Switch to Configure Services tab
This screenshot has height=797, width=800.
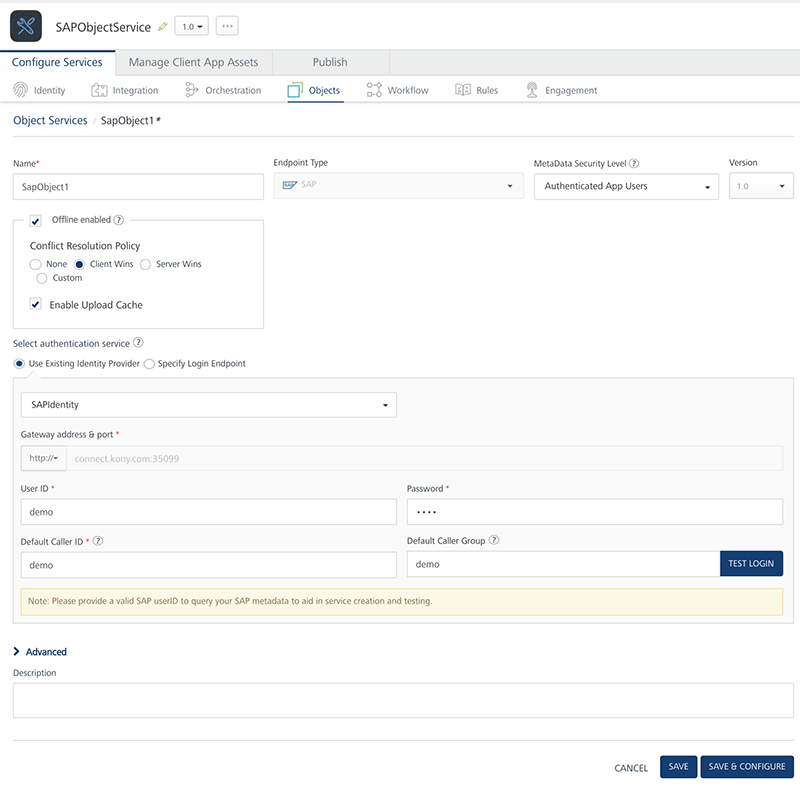(x=57, y=62)
